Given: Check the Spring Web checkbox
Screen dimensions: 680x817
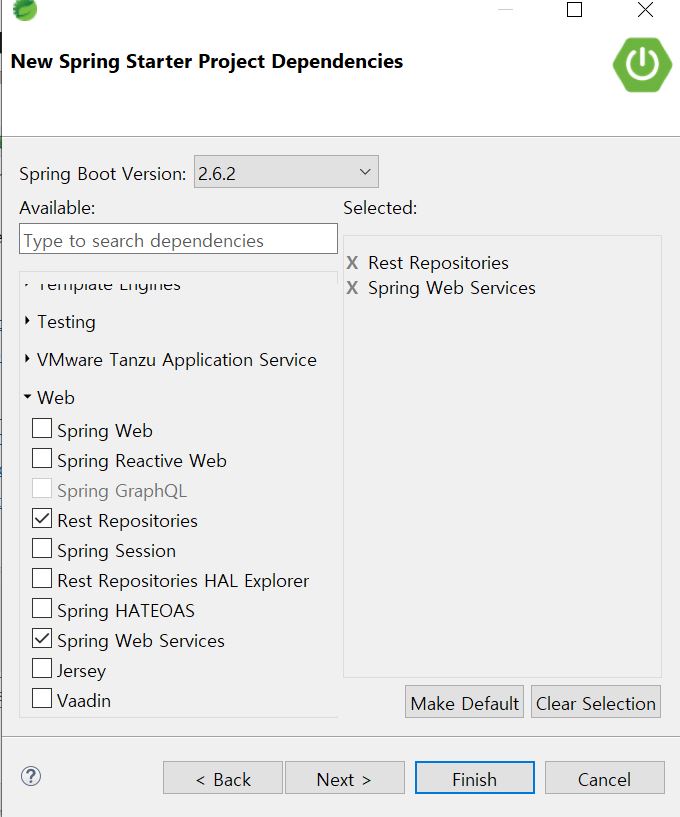Looking at the screenshot, I should coord(42,429).
